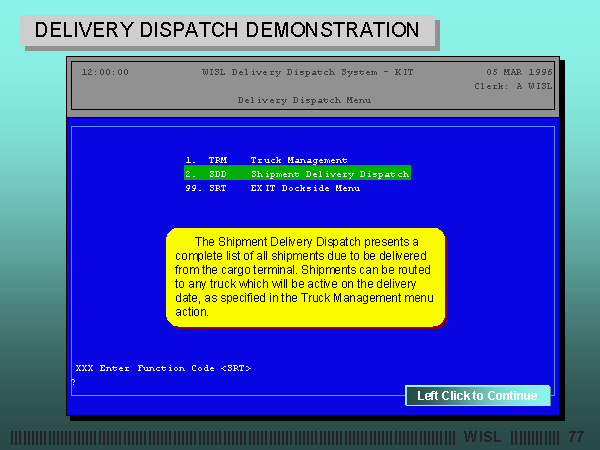Select menu item 1 TRM Truck Management

(266, 160)
